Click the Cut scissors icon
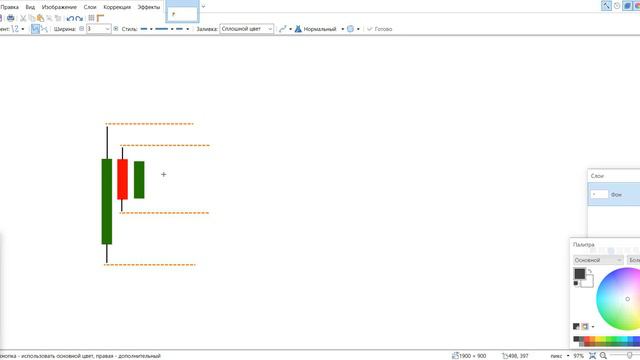This screenshot has width=640, height=360. [x=23, y=18]
